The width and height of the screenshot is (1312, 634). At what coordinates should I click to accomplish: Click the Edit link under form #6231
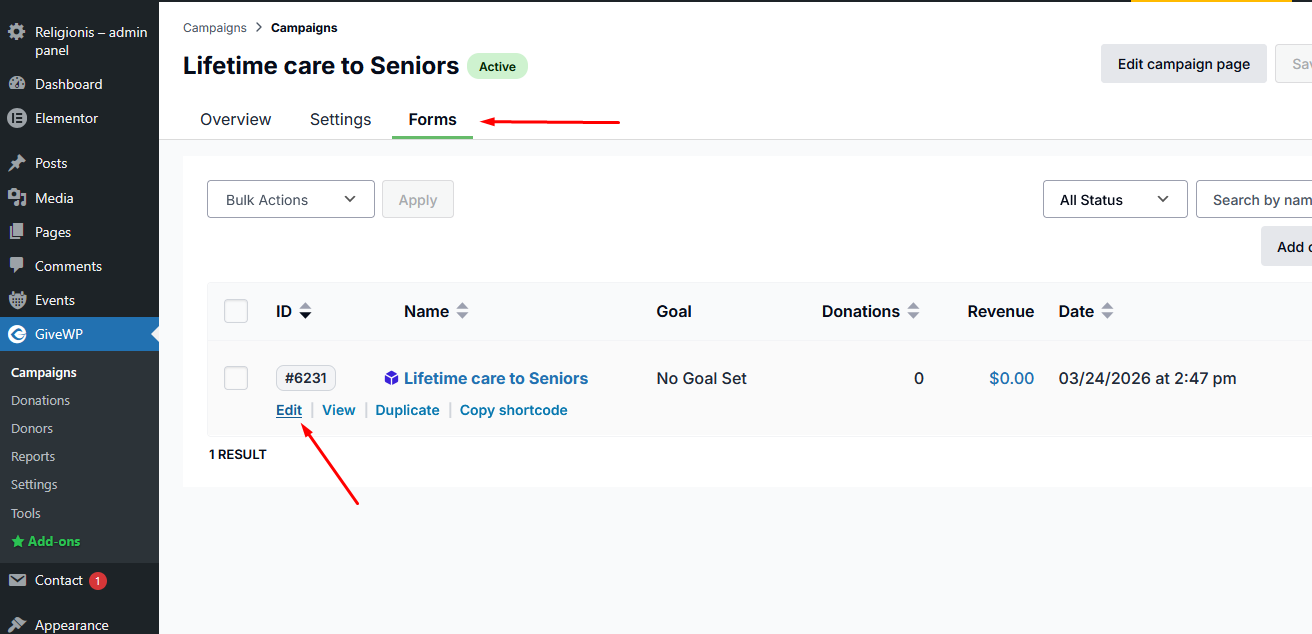pos(289,410)
